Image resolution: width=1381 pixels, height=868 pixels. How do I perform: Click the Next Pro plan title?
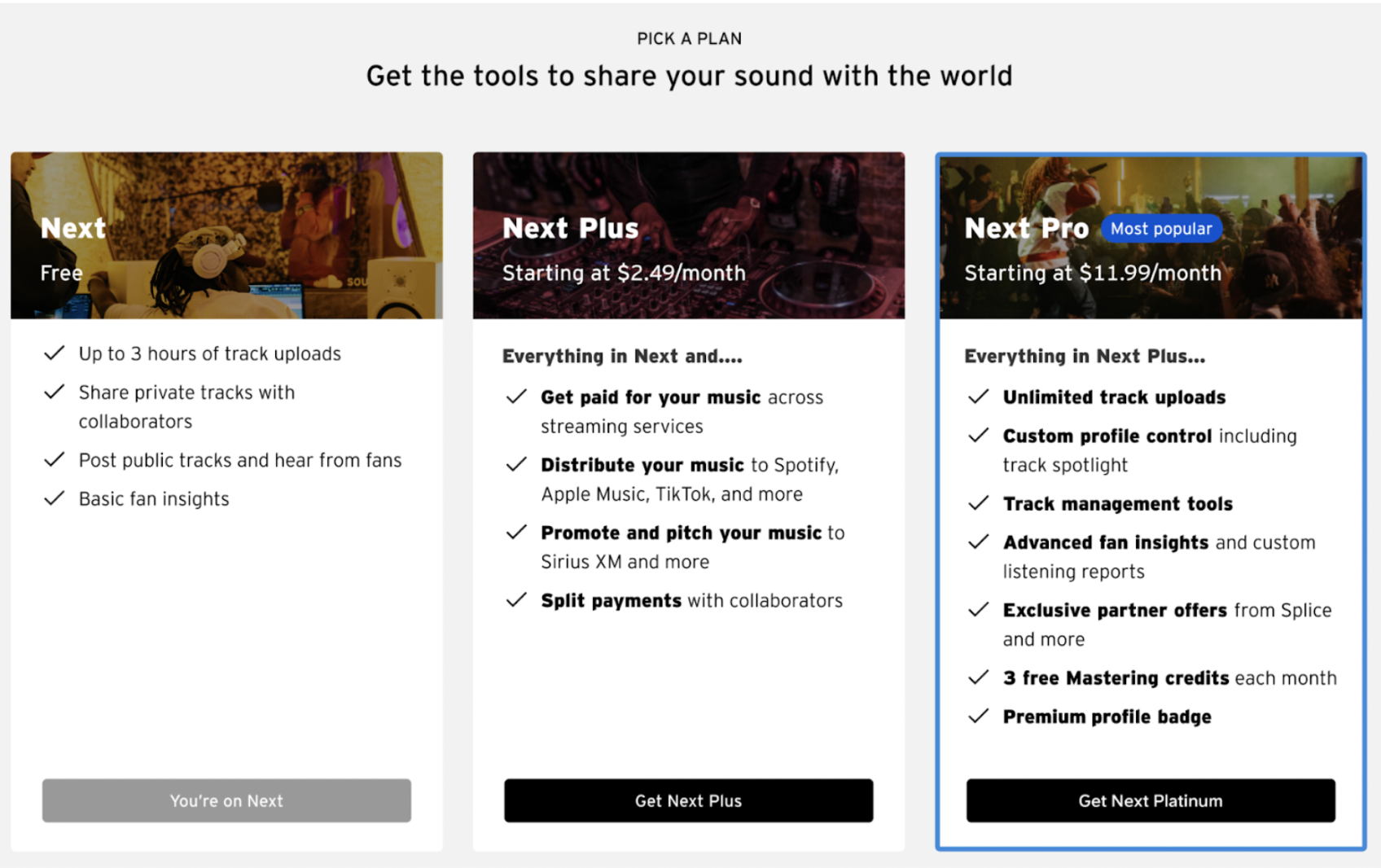[1026, 228]
